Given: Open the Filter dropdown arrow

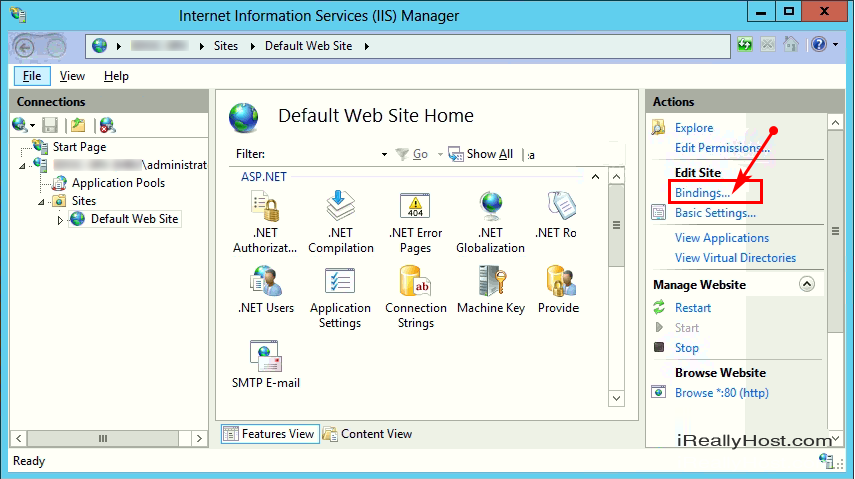Looking at the screenshot, I should pyautogui.click(x=384, y=154).
